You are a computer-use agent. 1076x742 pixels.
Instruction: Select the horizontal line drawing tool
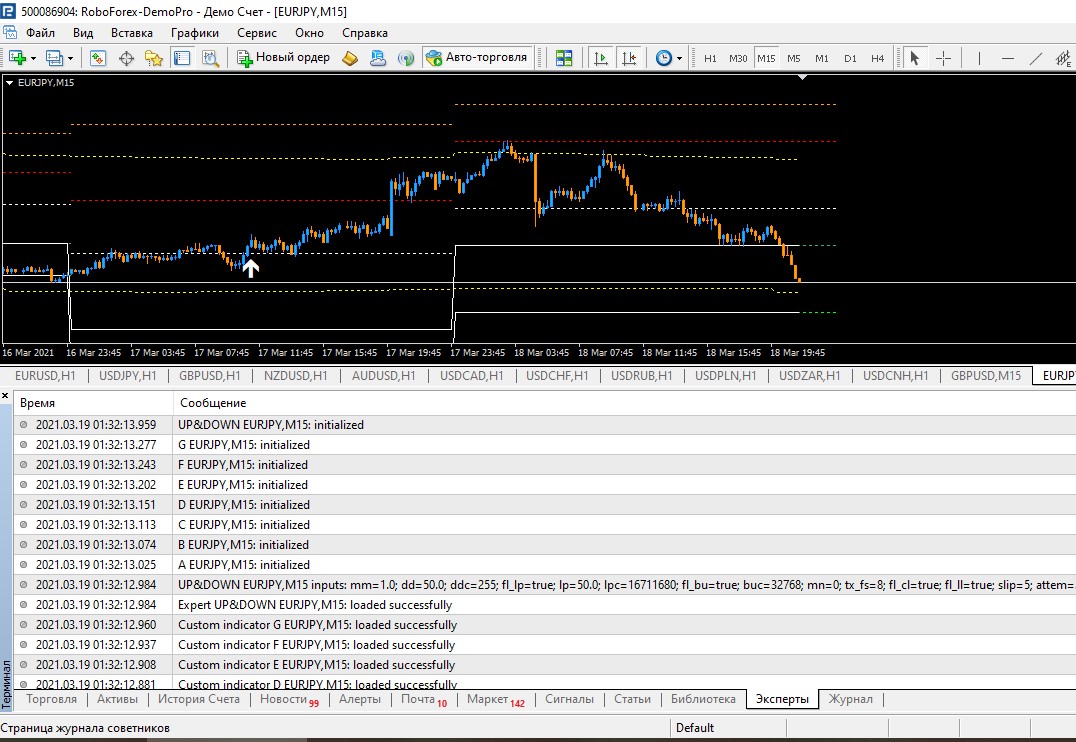click(x=1007, y=58)
